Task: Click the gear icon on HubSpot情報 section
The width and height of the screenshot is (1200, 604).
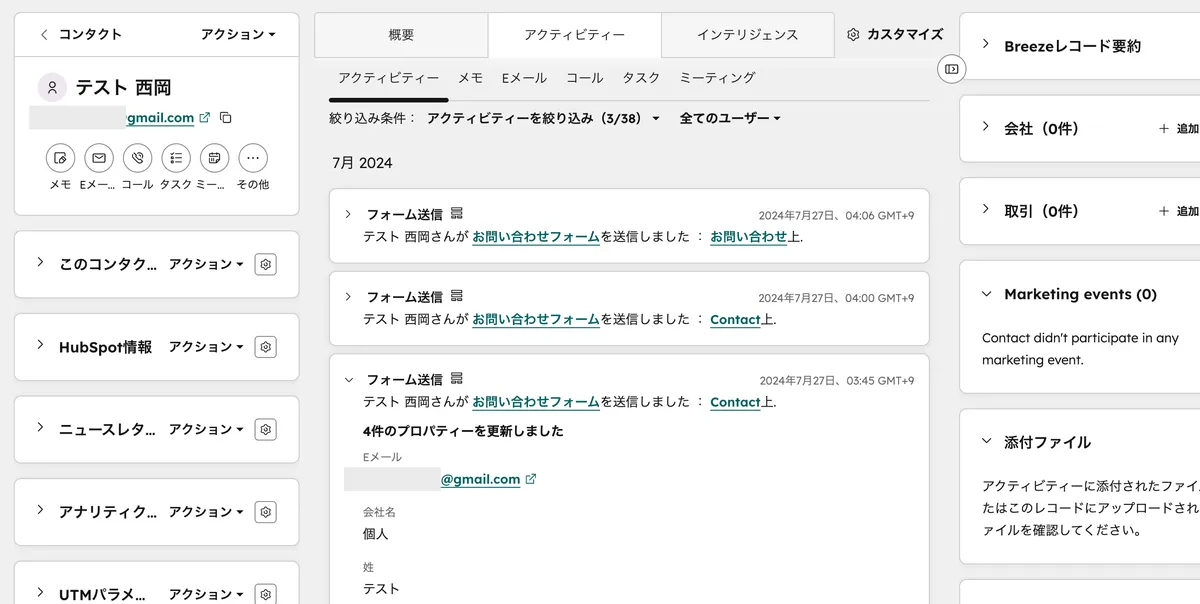Action: click(x=265, y=346)
